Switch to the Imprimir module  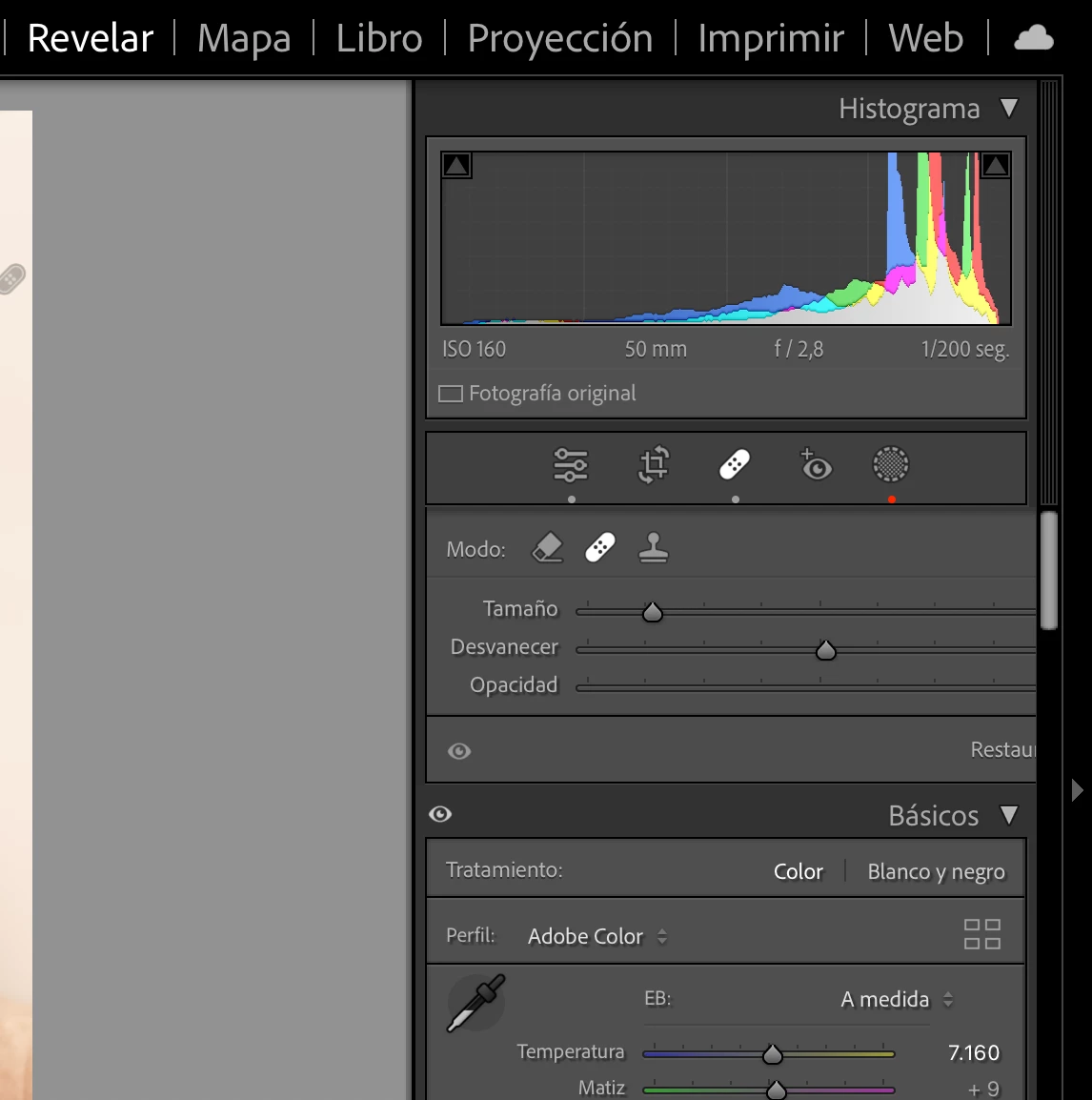pos(771,38)
